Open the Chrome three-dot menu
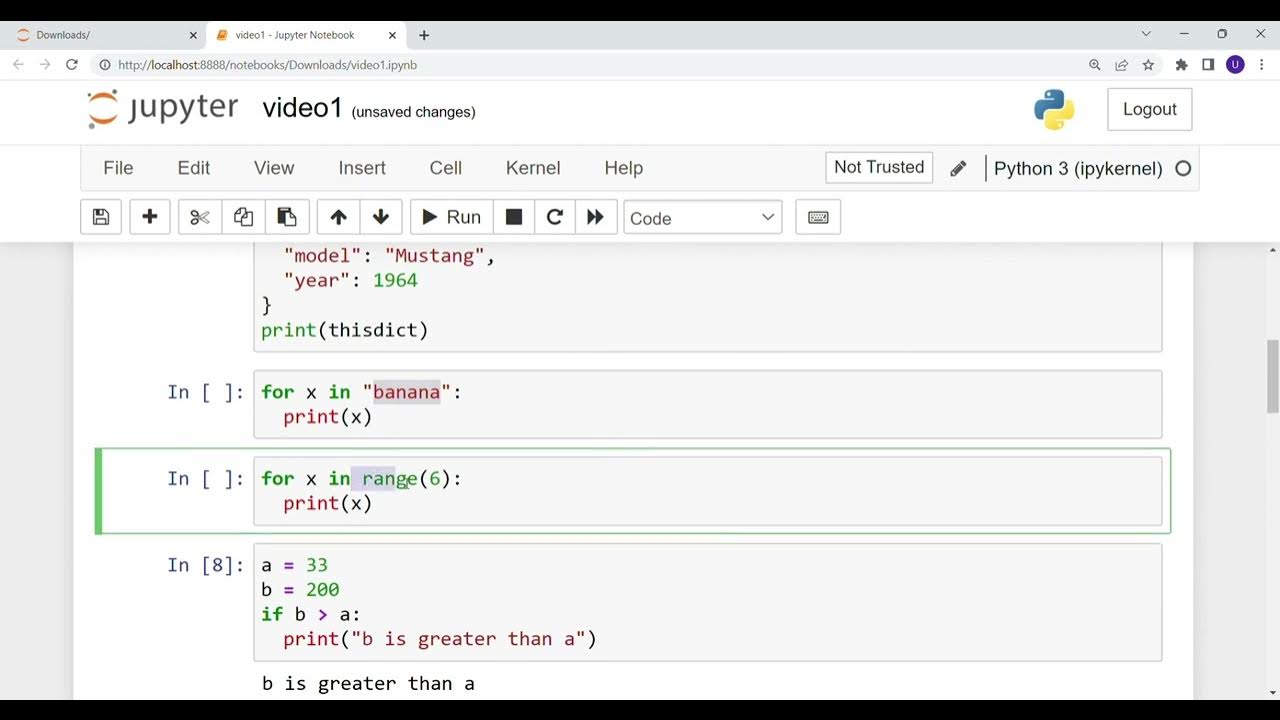 click(x=1262, y=65)
